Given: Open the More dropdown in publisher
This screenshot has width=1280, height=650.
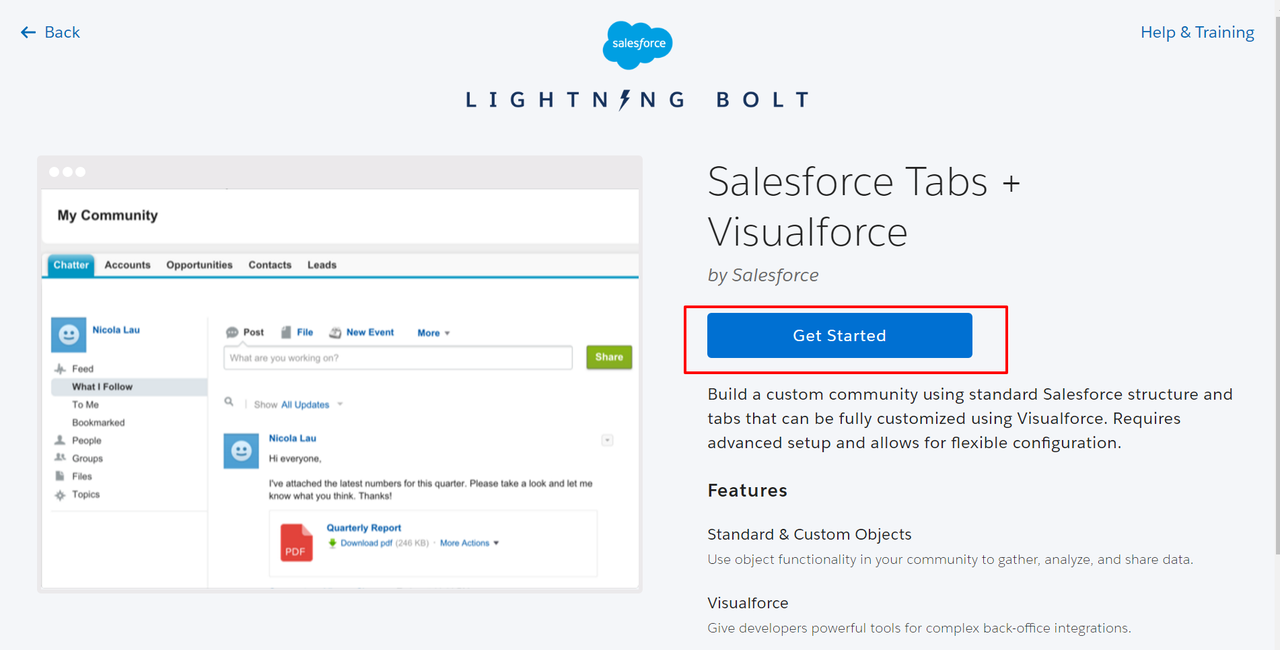Looking at the screenshot, I should coord(434,333).
